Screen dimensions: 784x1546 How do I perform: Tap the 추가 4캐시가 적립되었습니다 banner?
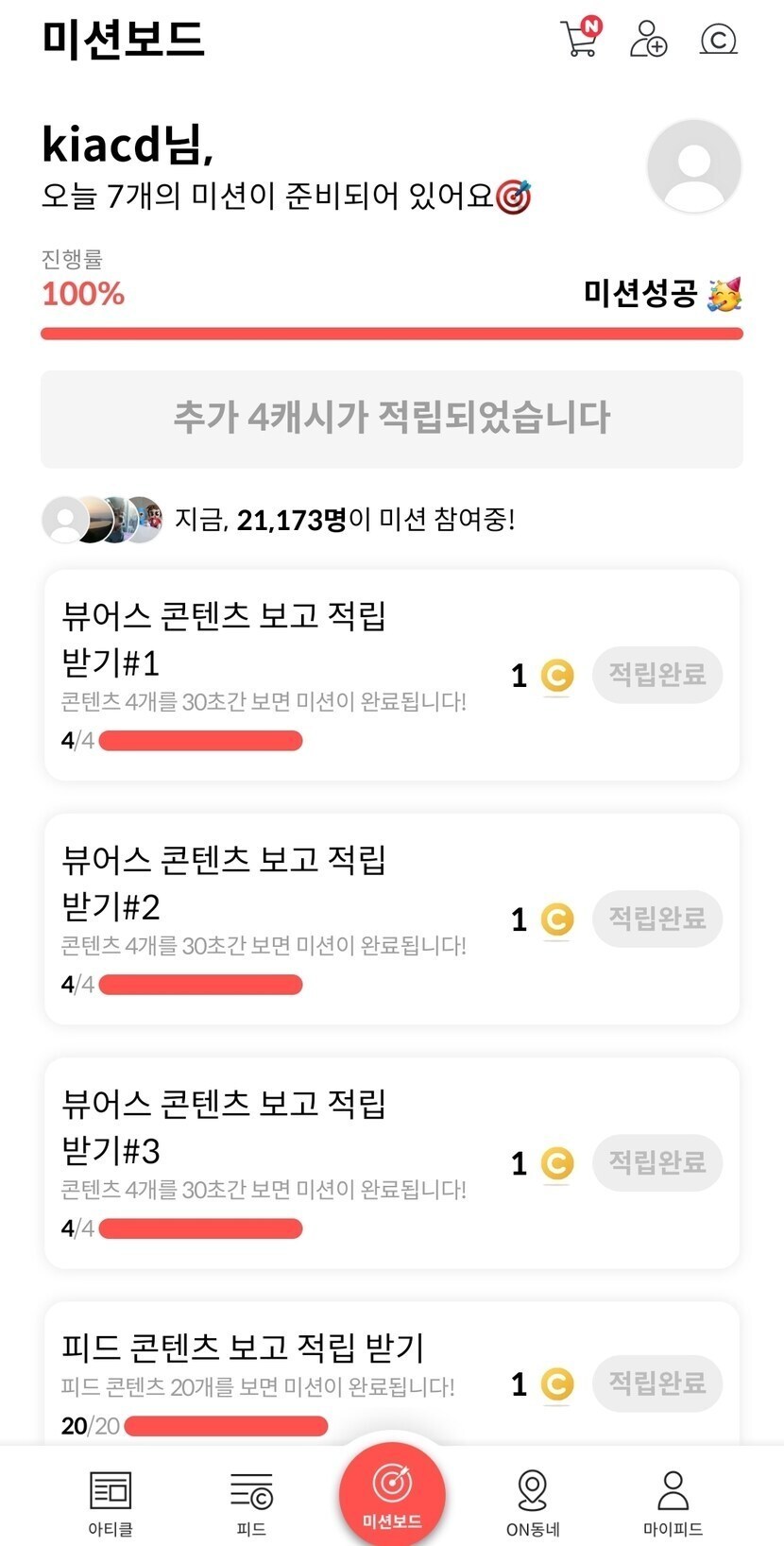392,419
